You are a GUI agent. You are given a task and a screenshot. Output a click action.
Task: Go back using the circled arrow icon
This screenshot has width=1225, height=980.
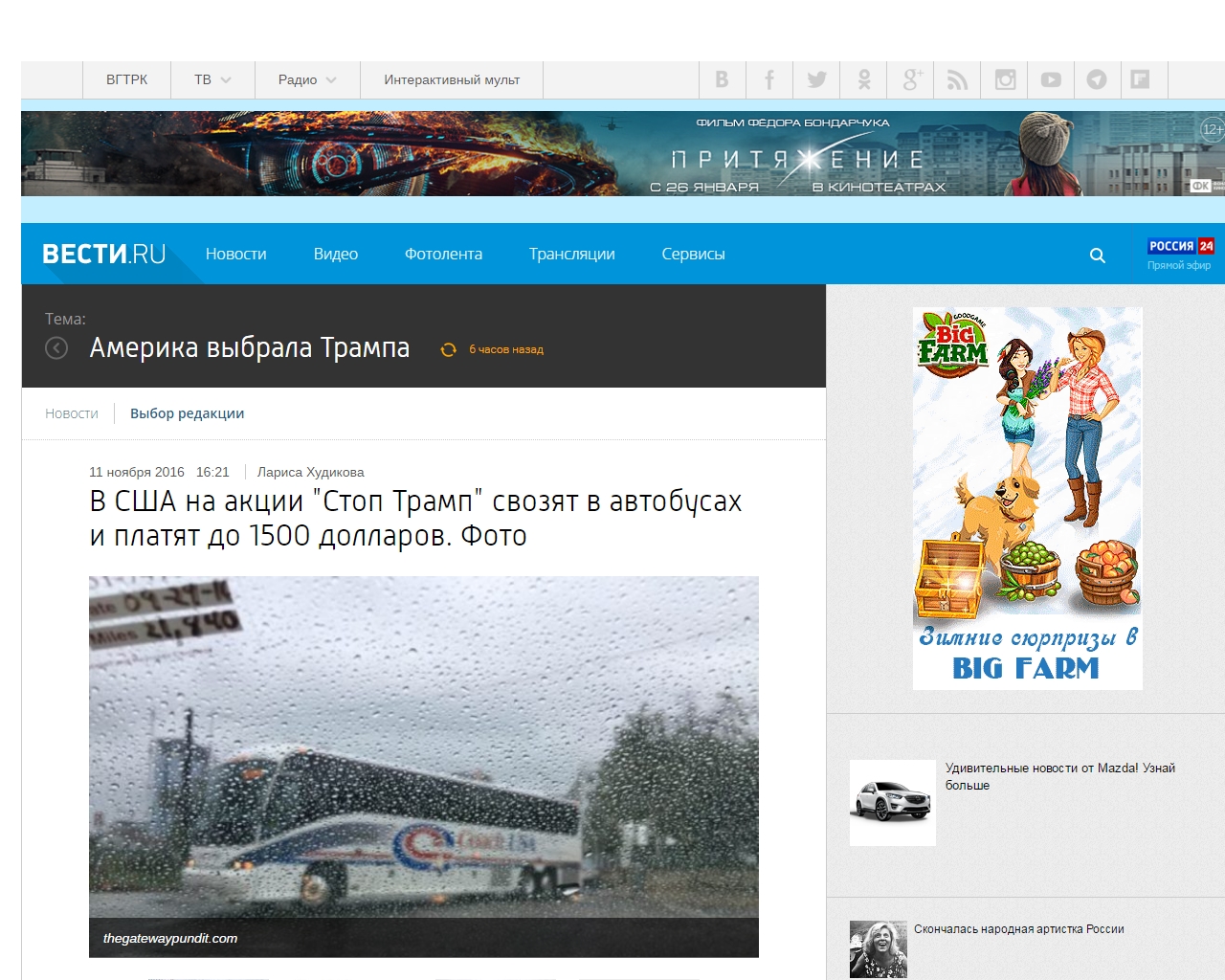(56, 348)
